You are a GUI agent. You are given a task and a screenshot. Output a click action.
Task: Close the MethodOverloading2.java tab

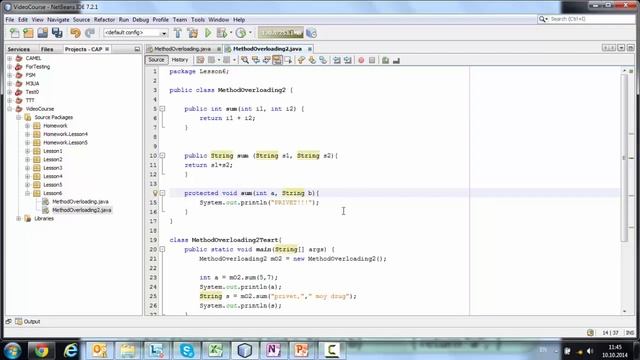pyautogui.click(x=310, y=49)
